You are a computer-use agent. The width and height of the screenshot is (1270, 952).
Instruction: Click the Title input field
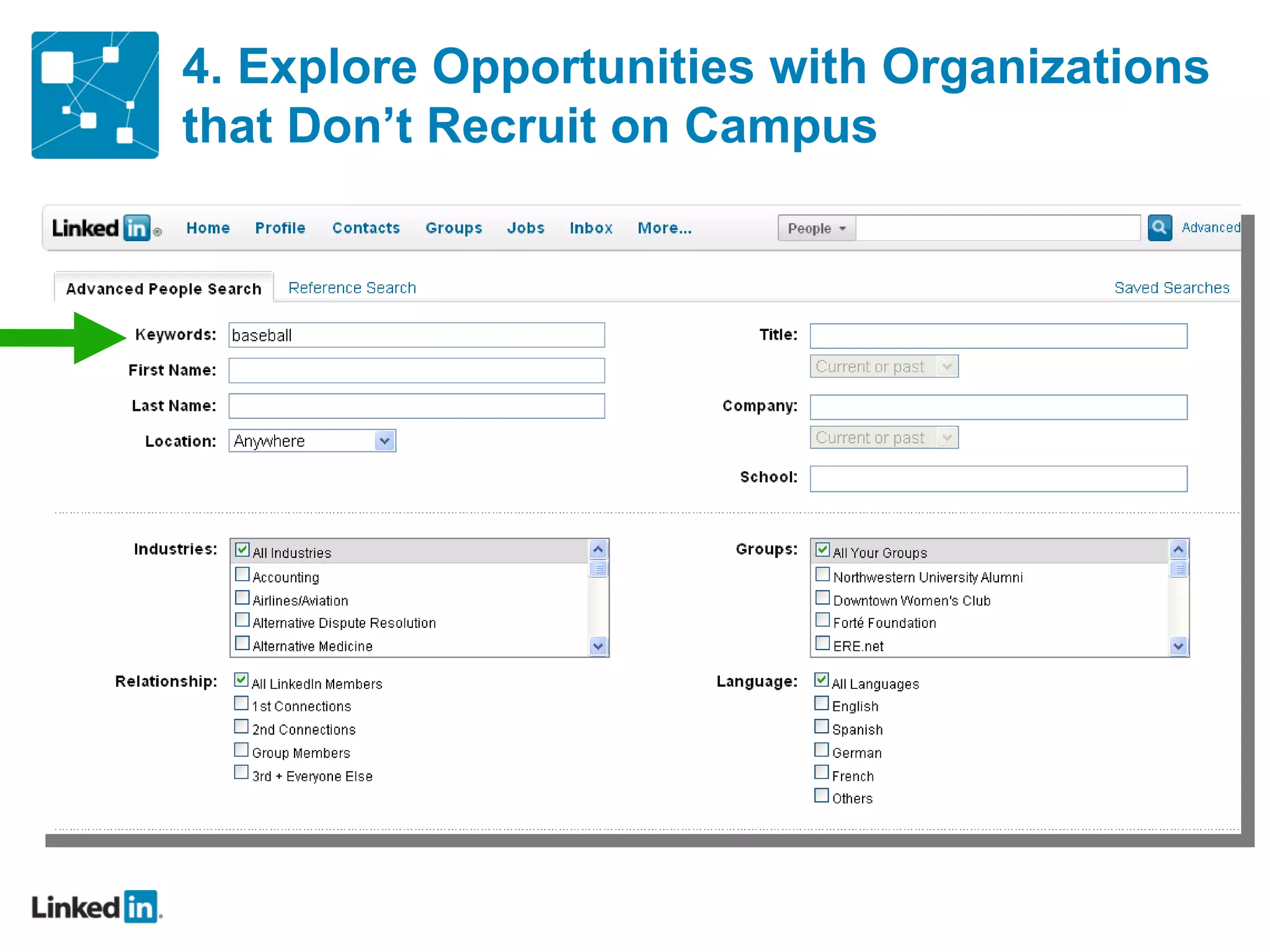coord(998,336)
